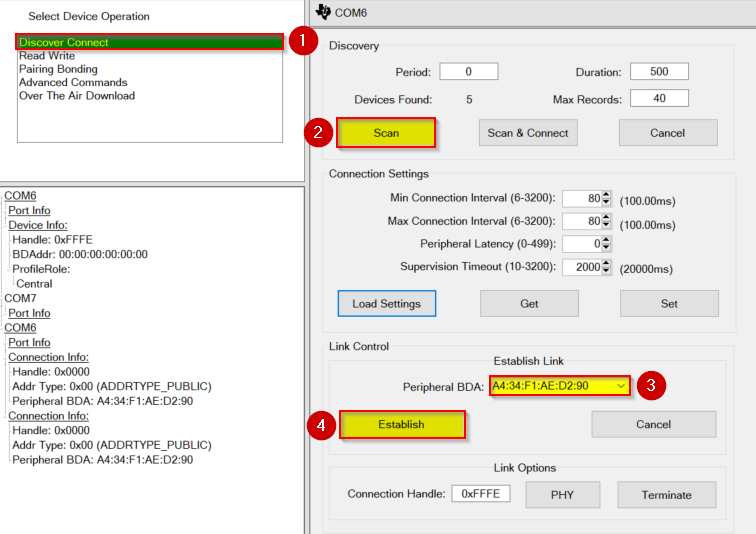756x534 pixels.
Task: Select Over The Air Download
Action: click(76, 96)
